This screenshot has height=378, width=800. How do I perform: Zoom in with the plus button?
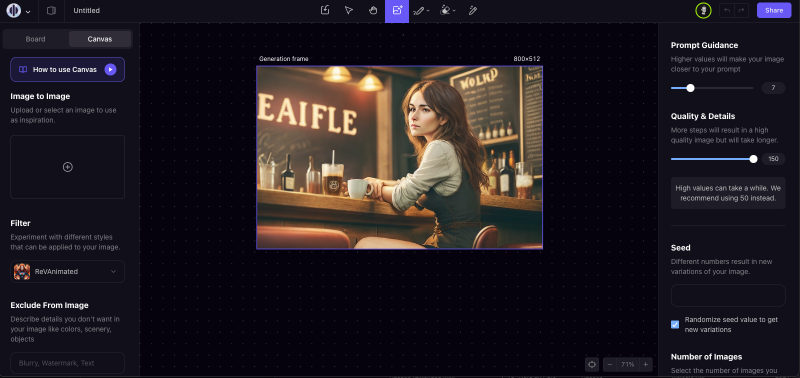click(x=645, y=364)
